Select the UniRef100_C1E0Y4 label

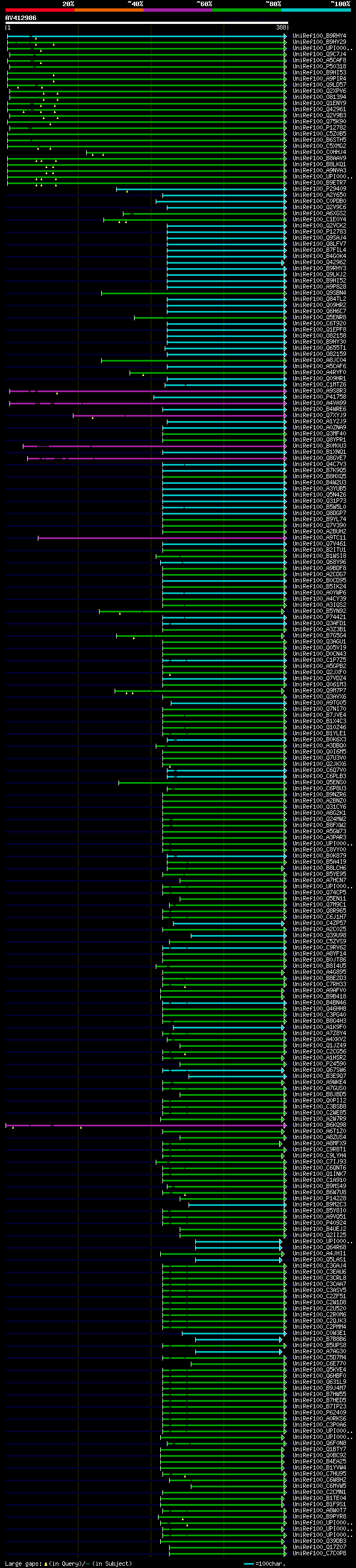(x=319, y=220)
